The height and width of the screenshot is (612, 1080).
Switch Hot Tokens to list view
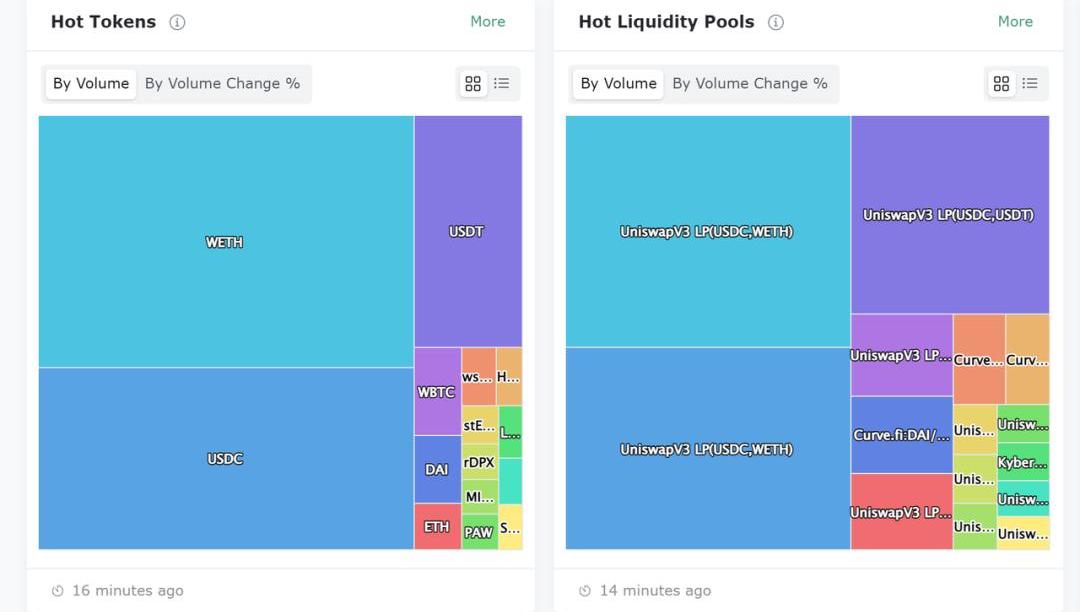(x=502, y=84)
